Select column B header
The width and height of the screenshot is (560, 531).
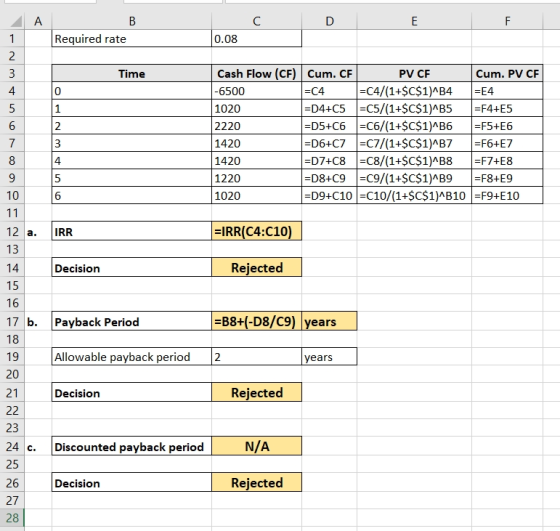pos(132,21)
